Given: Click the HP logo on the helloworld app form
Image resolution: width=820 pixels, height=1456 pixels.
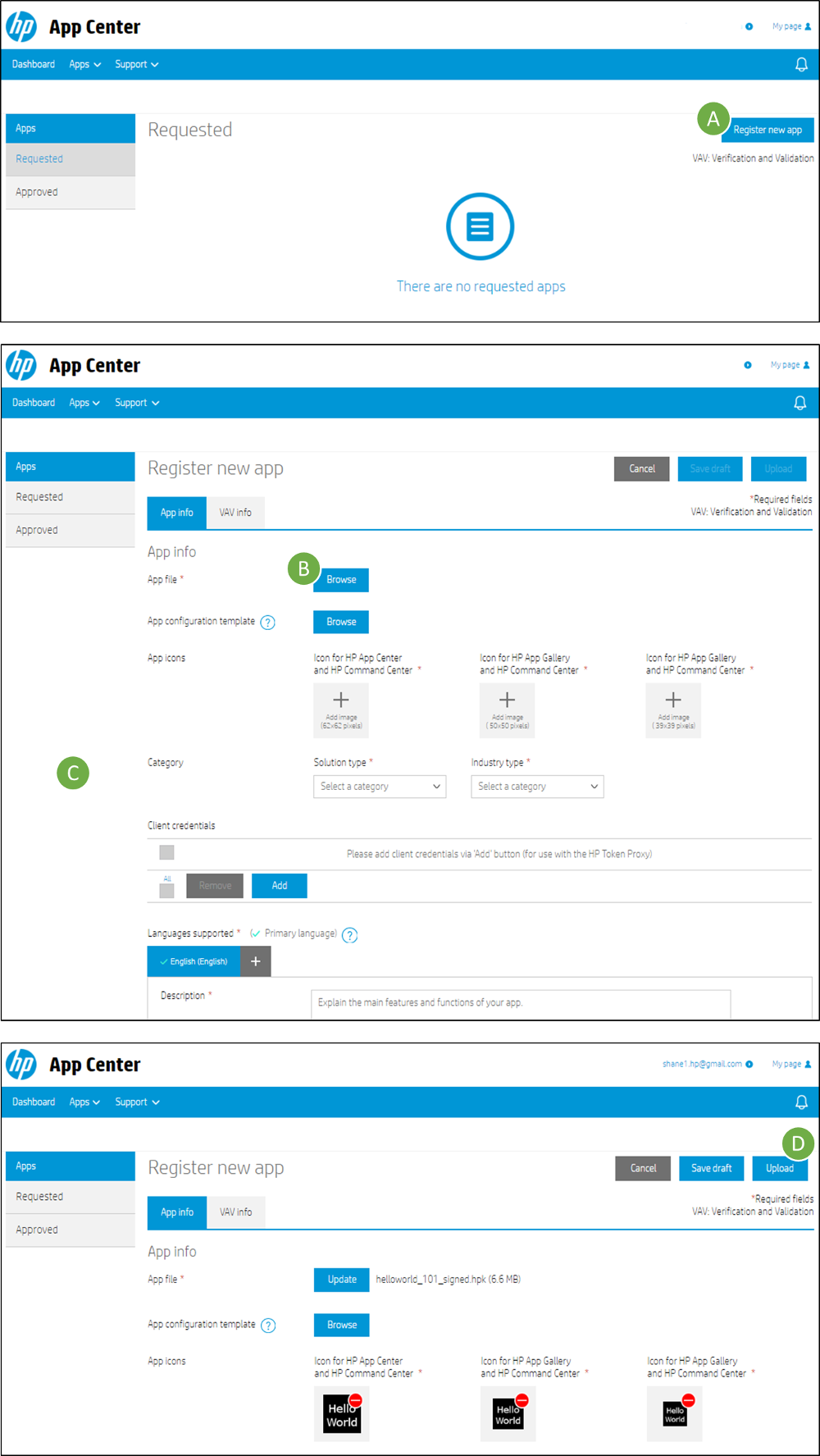Looking at the screenshot, I should (x=21, y=1065).
